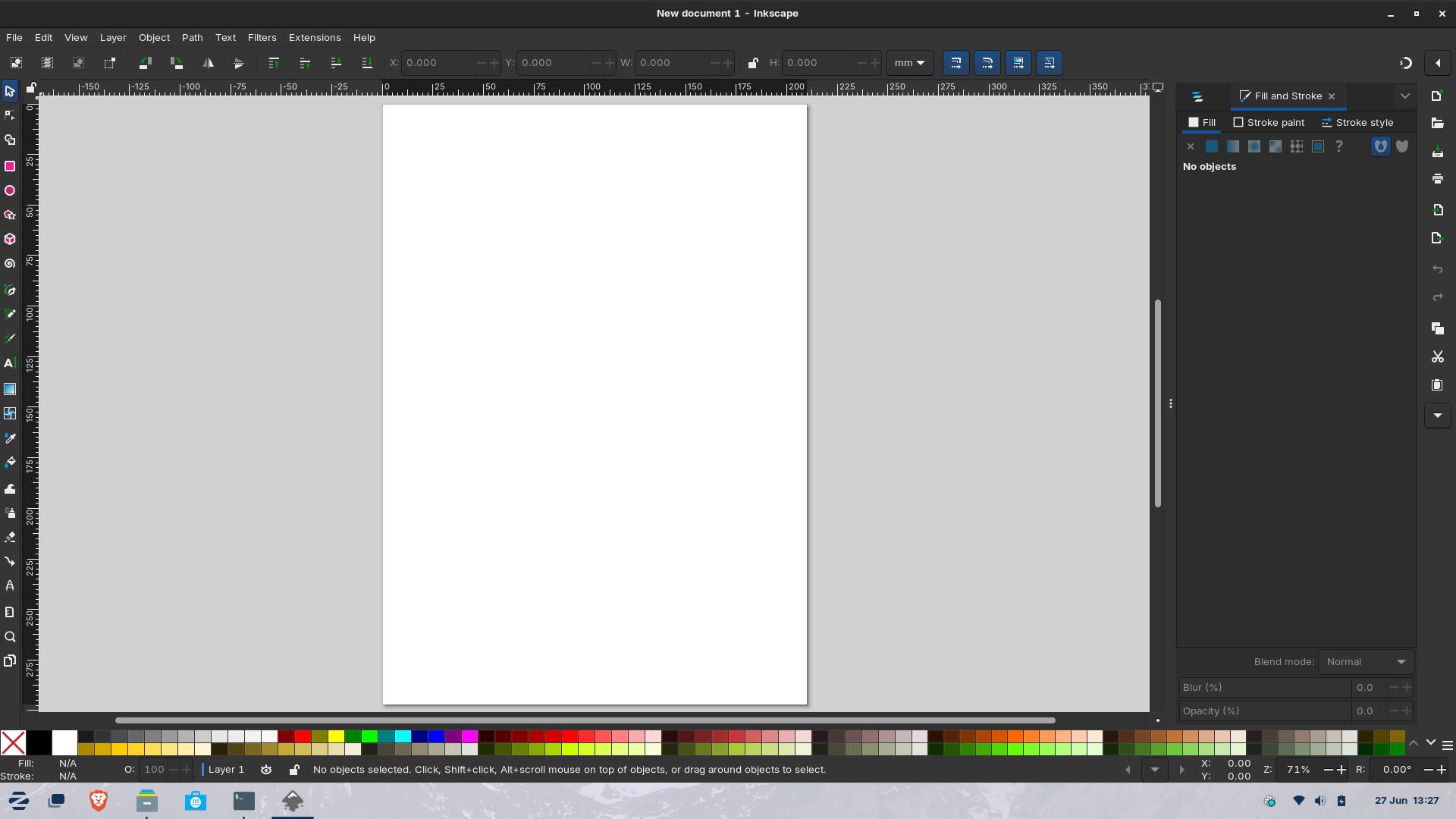Viewport: 1456px width, 819px height.
Task: Toggle scale stroke width with objects
Action: 956,63
